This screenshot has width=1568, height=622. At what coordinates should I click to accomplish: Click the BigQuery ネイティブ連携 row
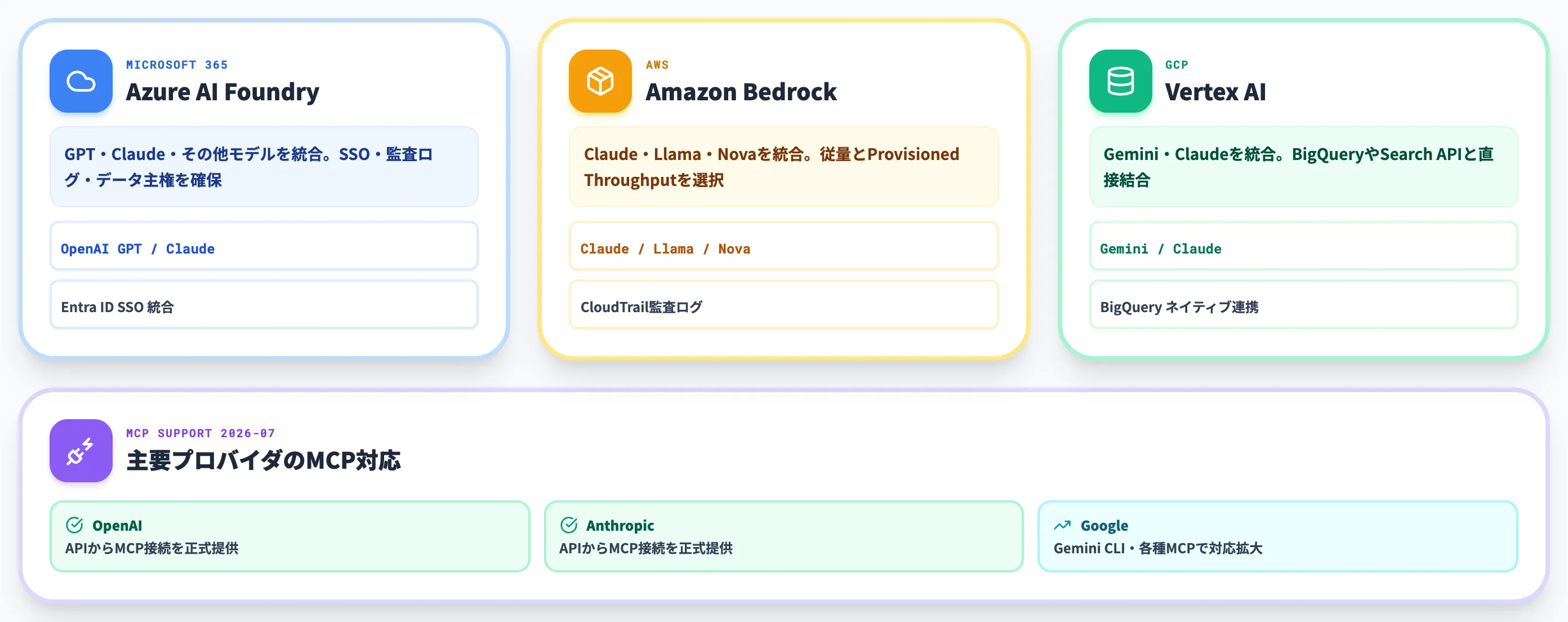point(1303,304)
